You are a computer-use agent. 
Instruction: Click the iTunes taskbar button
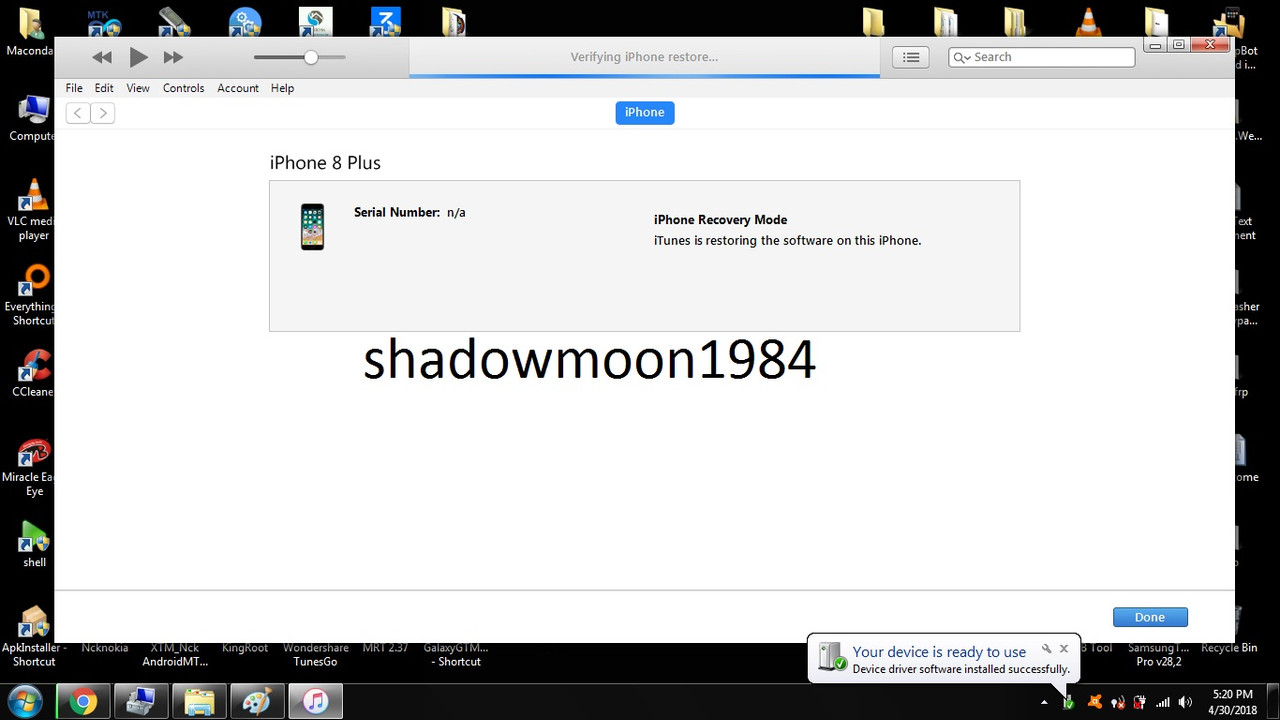tap(315, 702)
